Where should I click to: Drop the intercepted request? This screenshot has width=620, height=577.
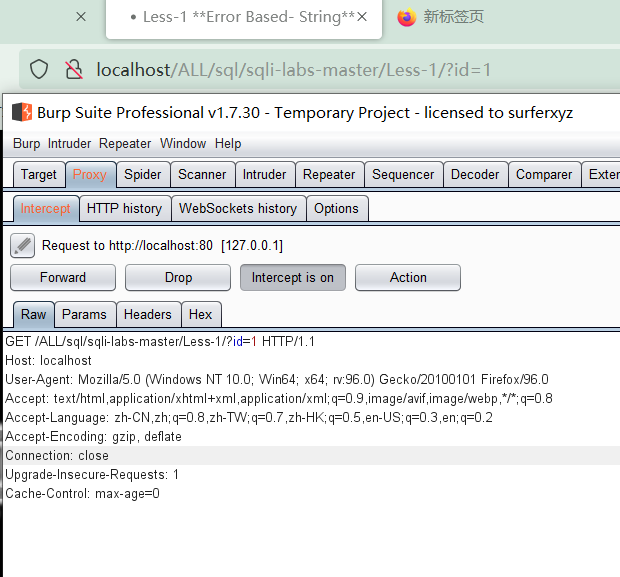tap(178, 278)
